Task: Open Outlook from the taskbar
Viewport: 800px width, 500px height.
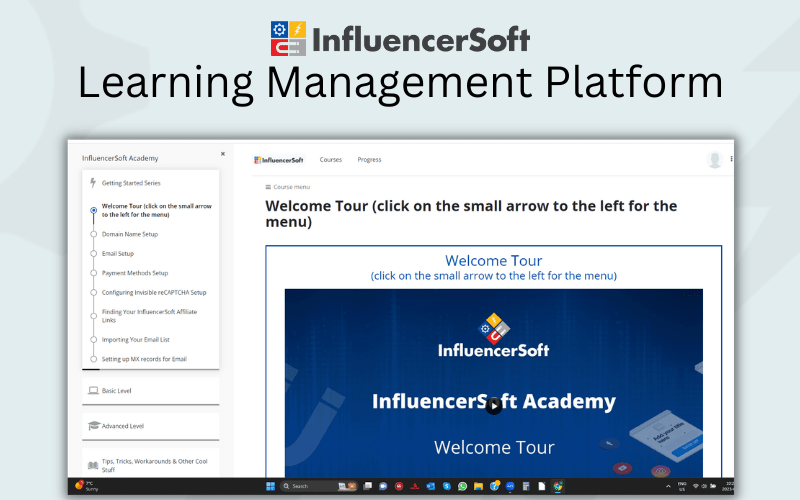Action: pyautogui.click(x=431, y=486)
